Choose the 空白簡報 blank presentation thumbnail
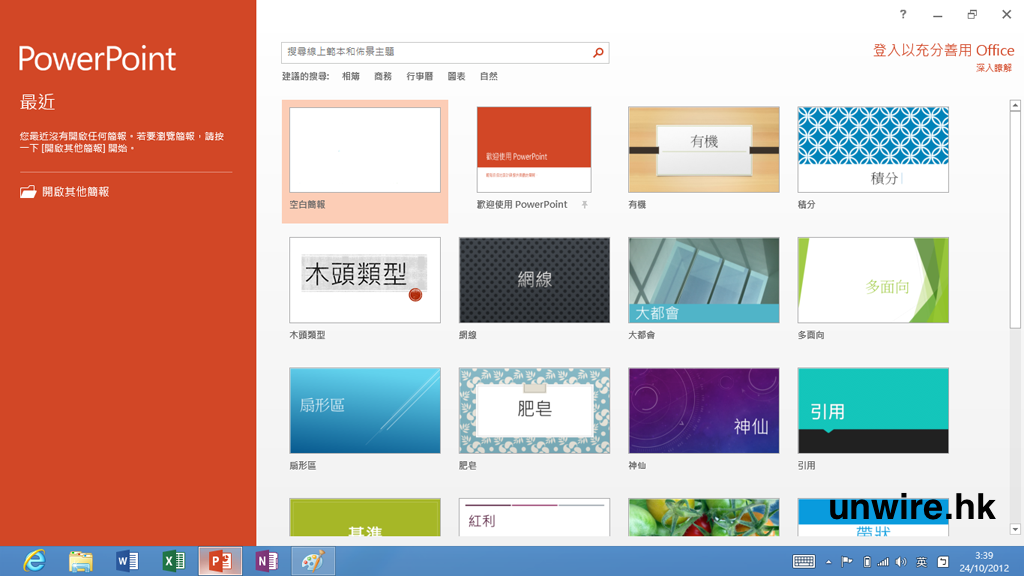Screen dimensions: 1024x576 coord(365,150)
